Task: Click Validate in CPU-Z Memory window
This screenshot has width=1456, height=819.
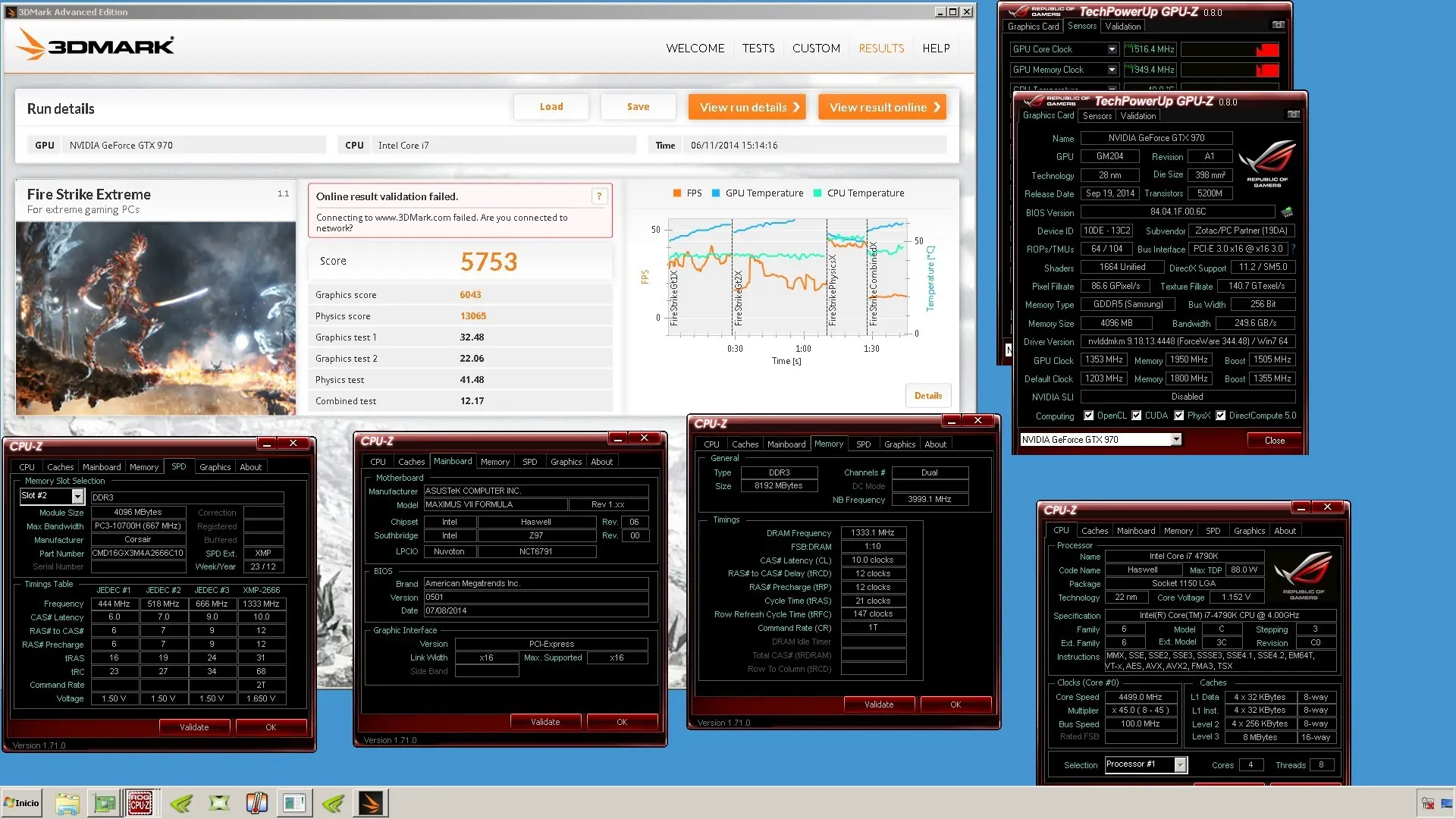Action: [879, 704]
